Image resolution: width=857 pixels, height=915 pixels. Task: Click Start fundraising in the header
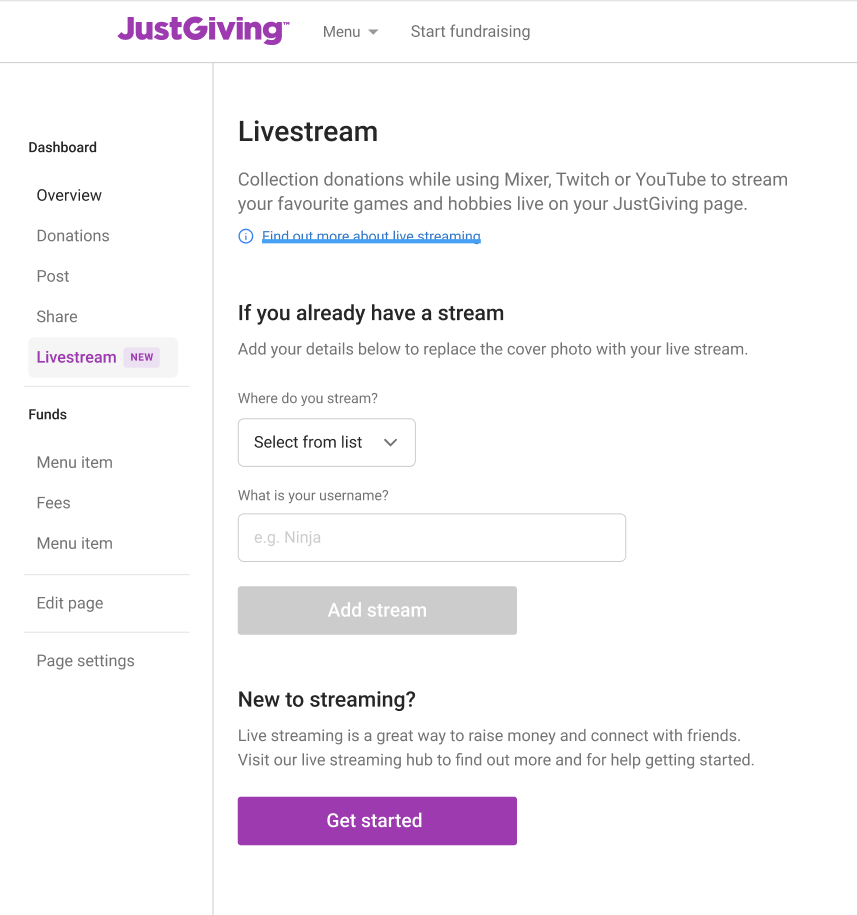[470, 32]
